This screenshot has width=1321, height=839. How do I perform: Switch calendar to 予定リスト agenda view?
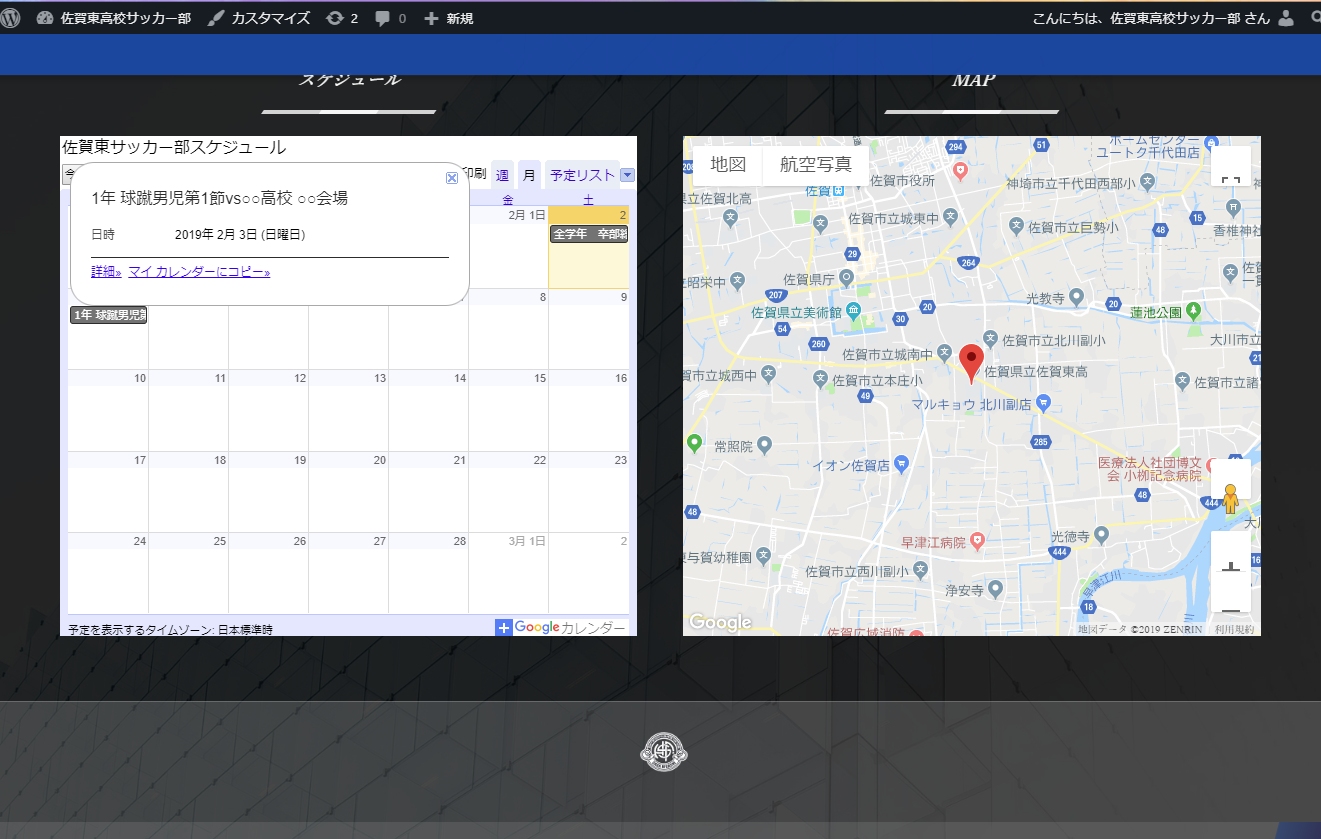pyautogui.click(x=582, y=175)
